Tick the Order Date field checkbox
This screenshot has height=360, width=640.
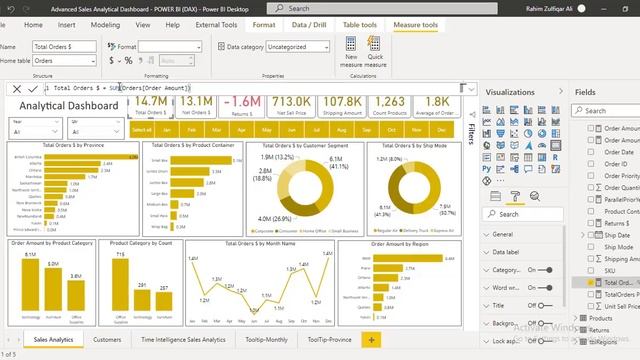(x=591, y=152)
